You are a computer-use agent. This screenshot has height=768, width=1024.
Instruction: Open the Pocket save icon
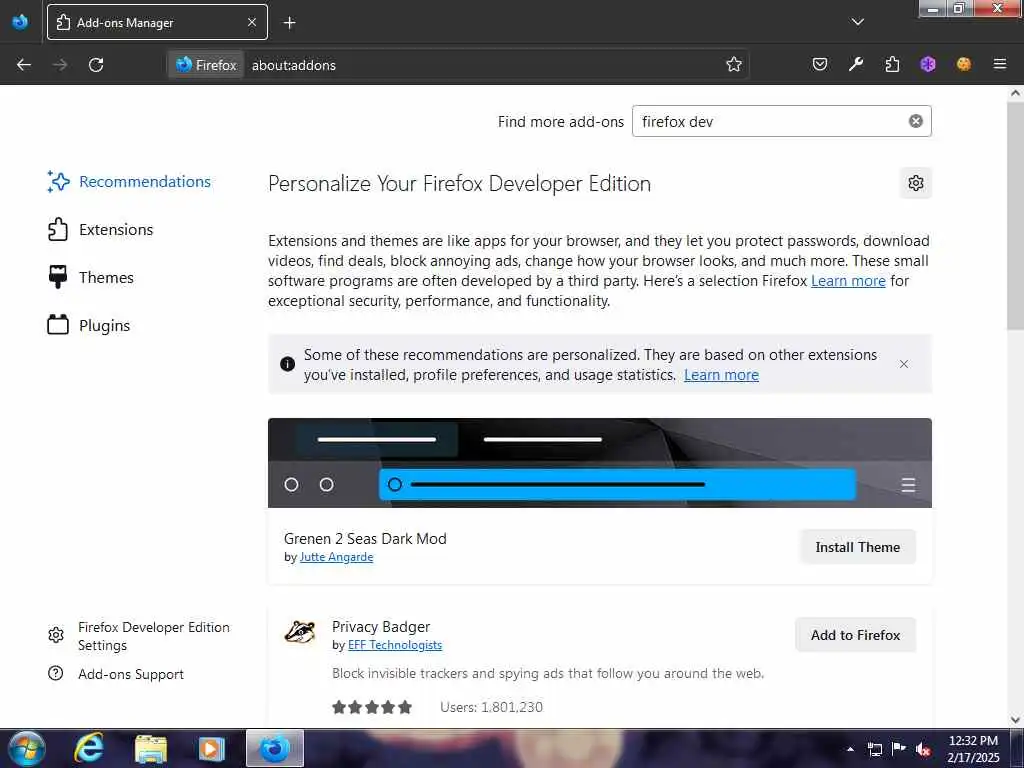(820, 64)
